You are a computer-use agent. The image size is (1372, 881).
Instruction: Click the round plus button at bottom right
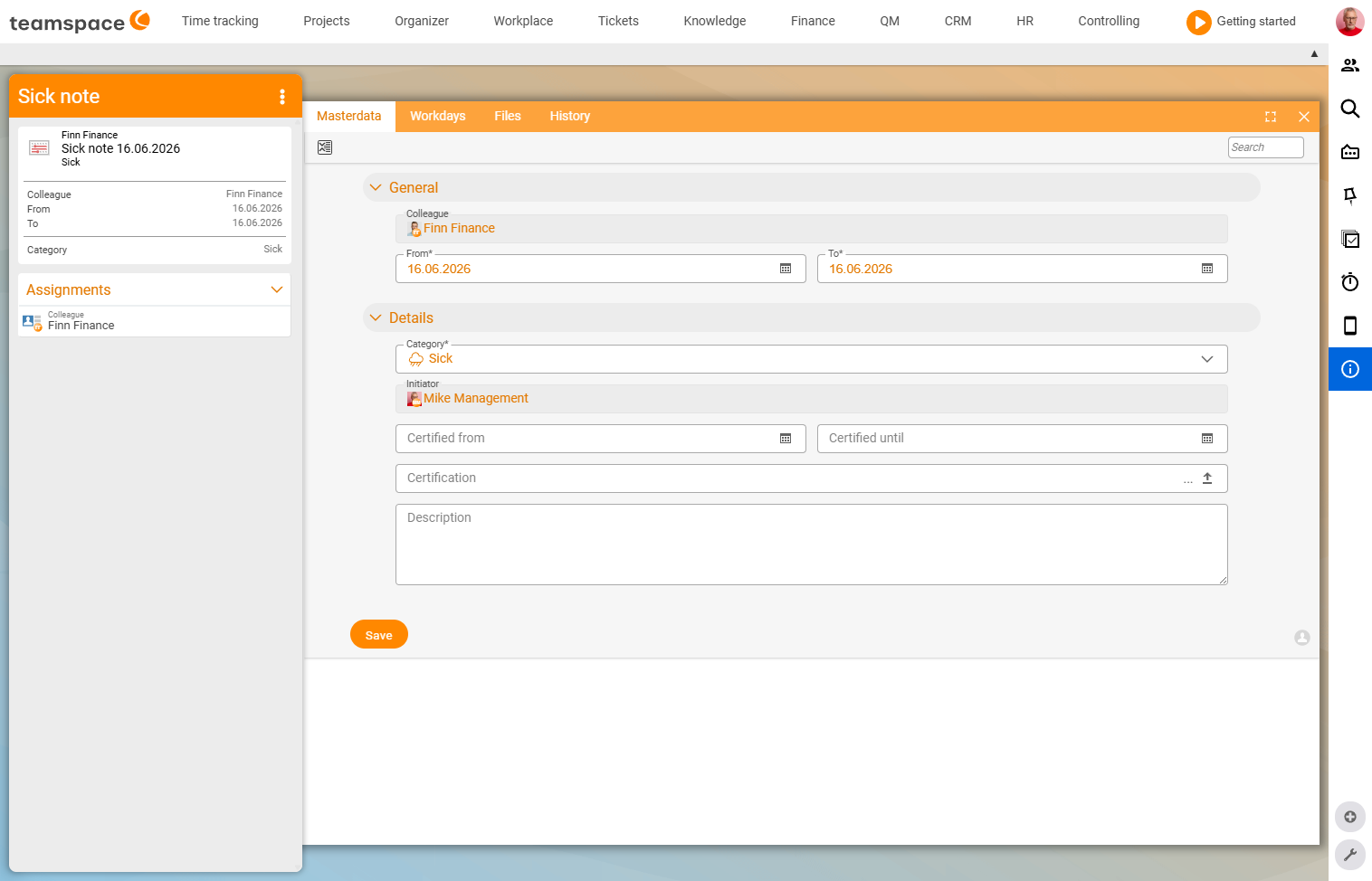1350,817
